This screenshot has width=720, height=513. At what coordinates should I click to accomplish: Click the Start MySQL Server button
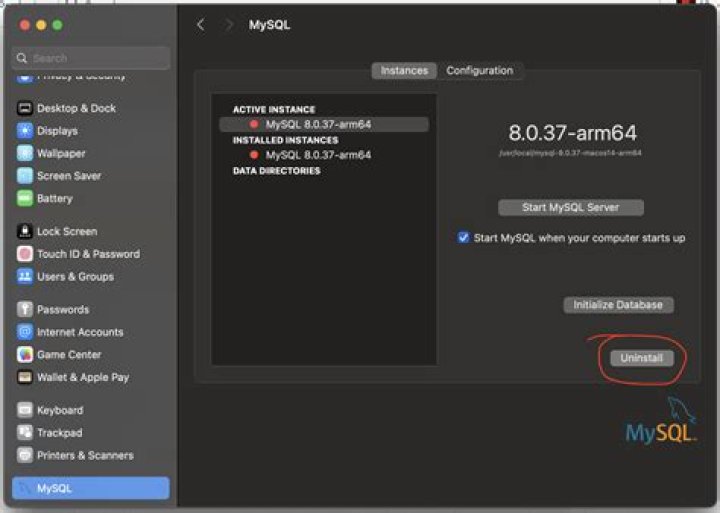pyautogui.click(x=571, y=207)
